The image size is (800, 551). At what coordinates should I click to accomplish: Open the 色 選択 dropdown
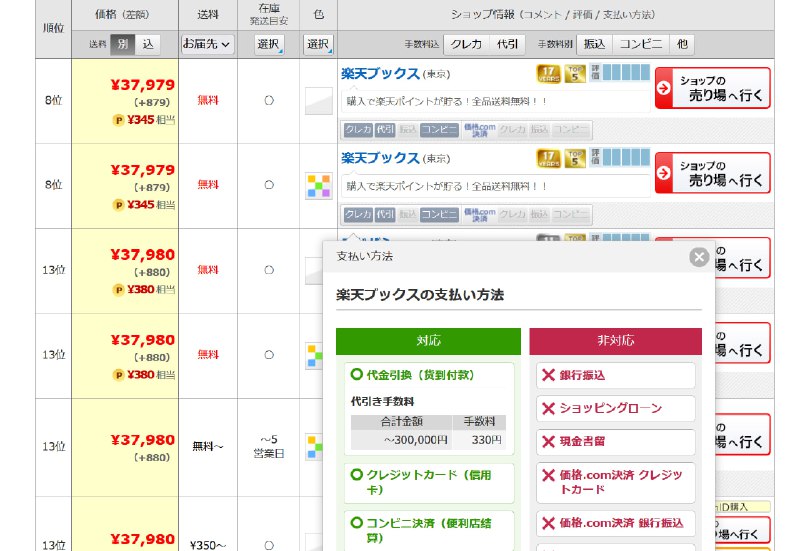click(x=318, y=44)
